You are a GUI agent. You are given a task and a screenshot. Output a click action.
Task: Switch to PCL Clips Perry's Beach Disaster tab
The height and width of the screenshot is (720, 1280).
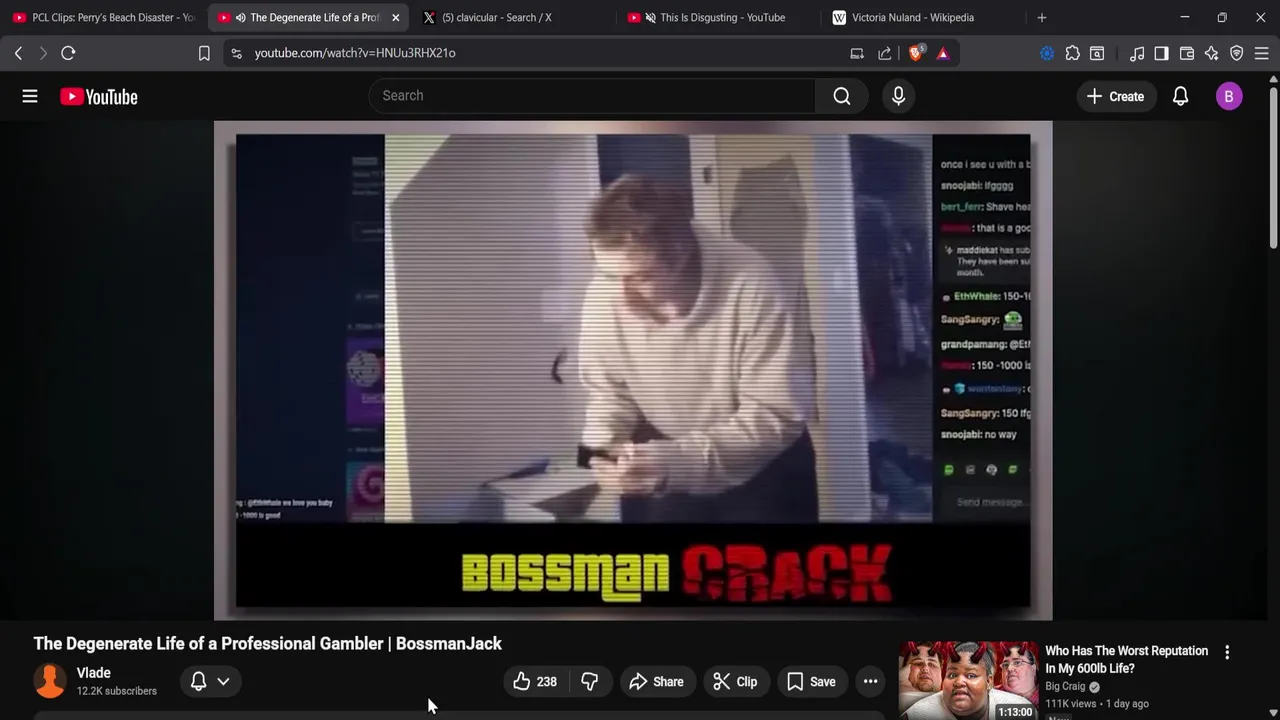[103, 17]
